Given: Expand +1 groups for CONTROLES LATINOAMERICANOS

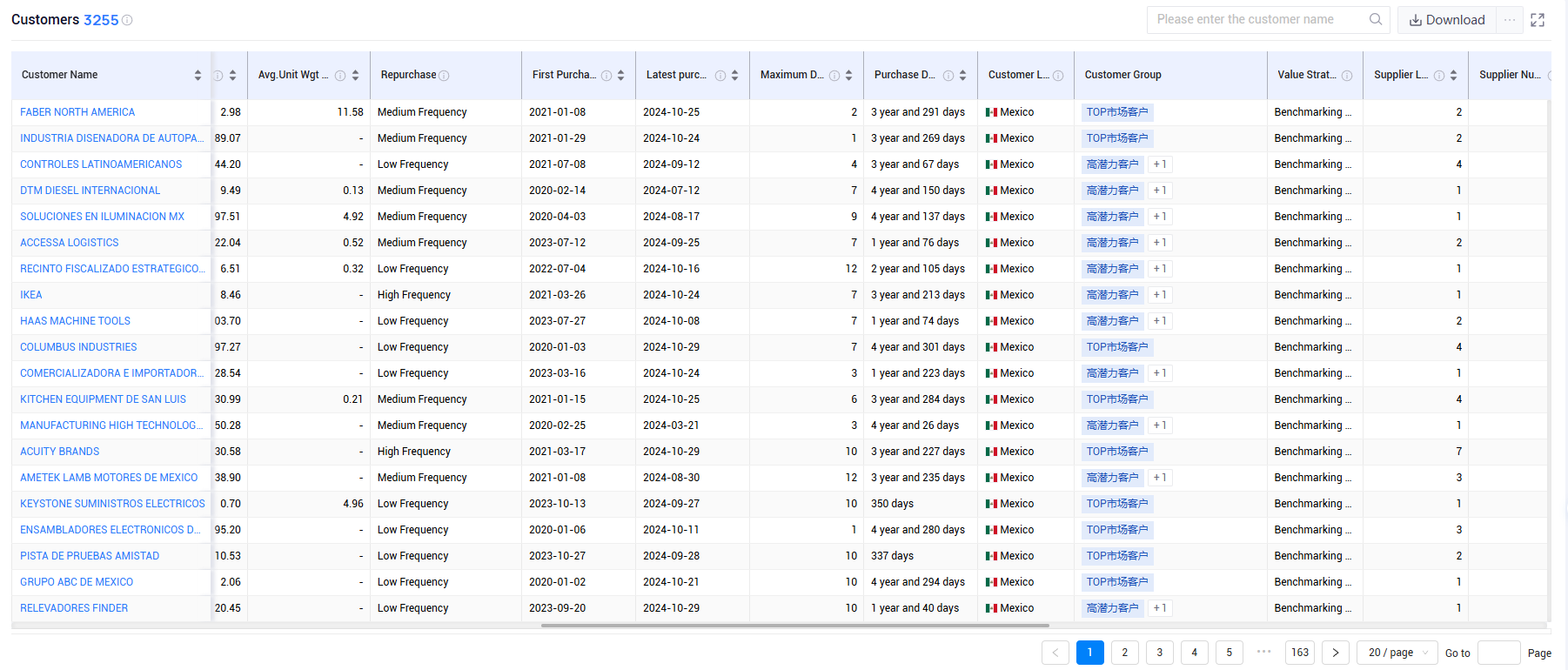Looking at the screenshot, I should (x=1160, y=164).
